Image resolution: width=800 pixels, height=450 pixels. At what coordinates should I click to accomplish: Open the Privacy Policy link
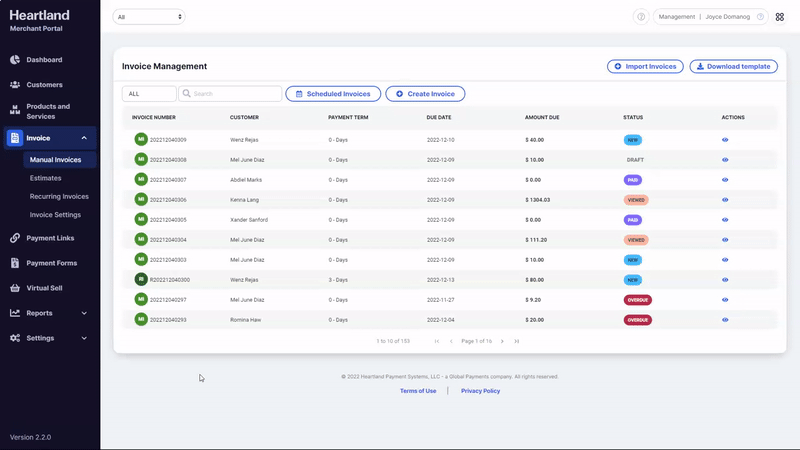coord(480,391)
